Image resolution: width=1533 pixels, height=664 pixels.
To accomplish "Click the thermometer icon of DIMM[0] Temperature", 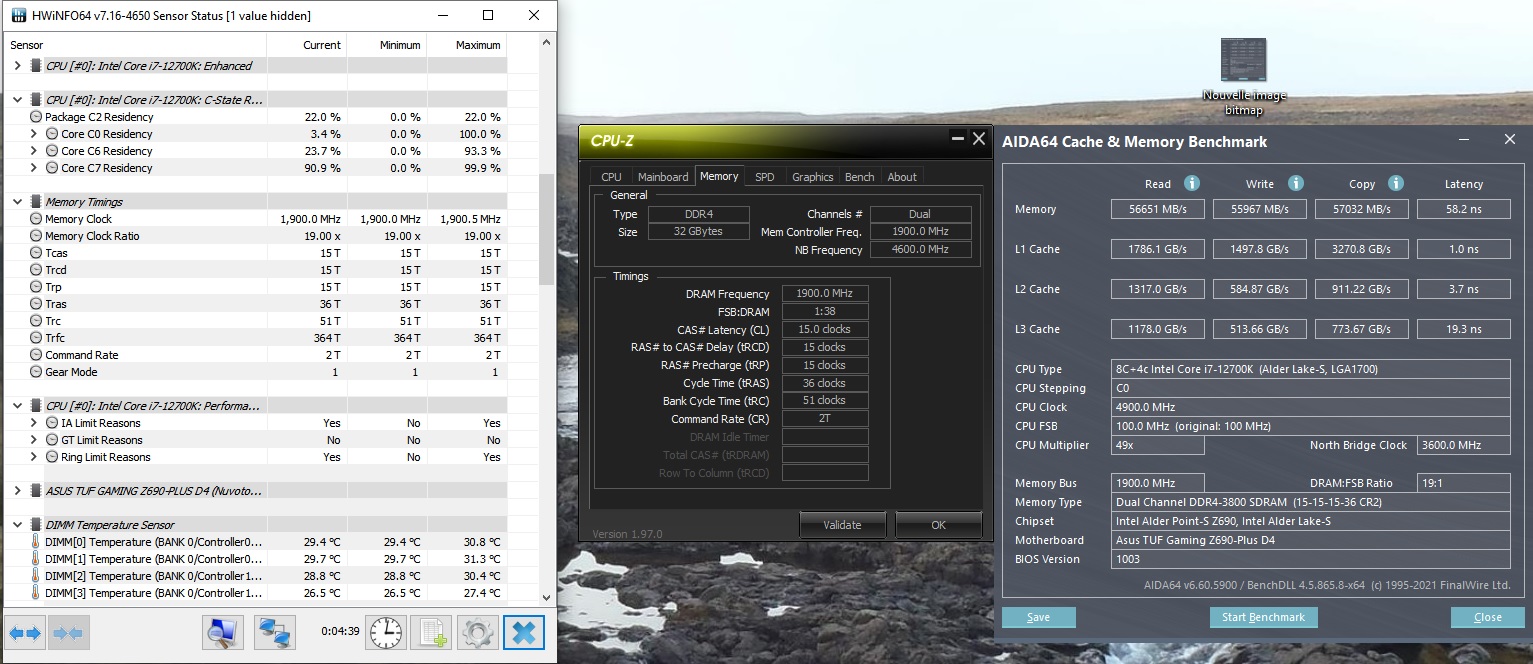I will click(x=36, y=542).
